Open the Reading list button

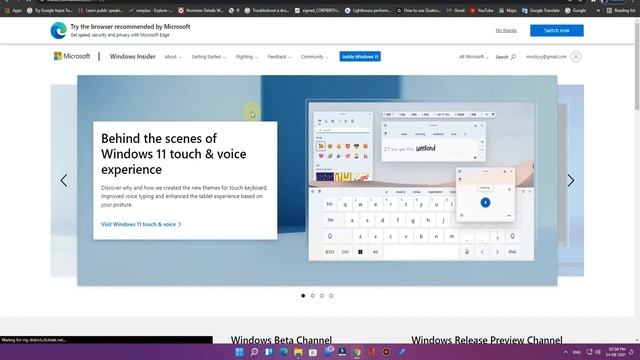(620, 11)
